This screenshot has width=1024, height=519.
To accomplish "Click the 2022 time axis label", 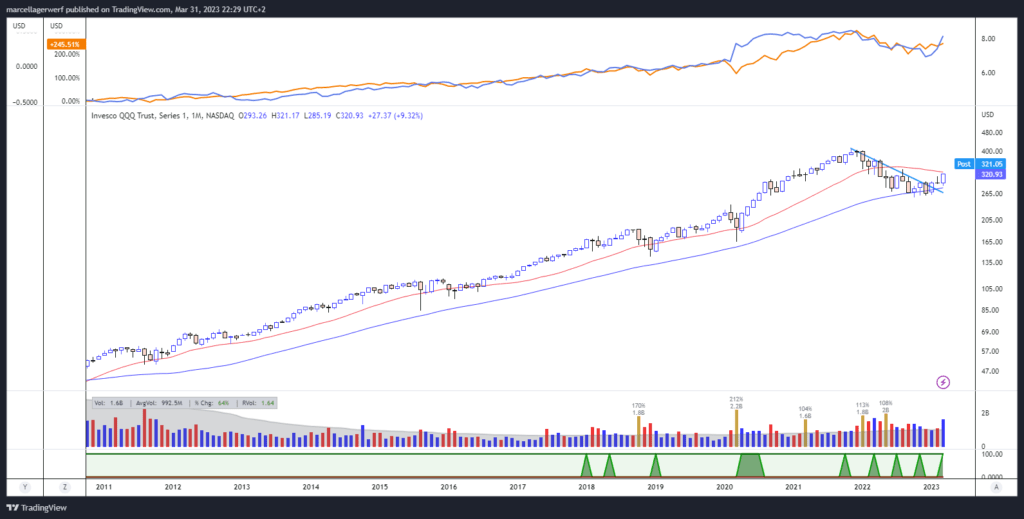I will (x=863, y=487).
